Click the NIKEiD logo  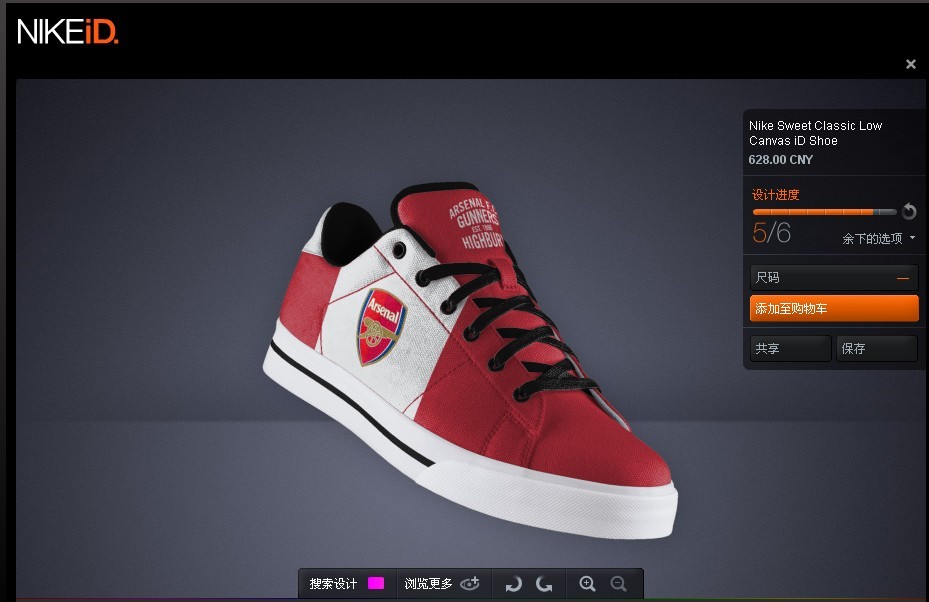68,31
